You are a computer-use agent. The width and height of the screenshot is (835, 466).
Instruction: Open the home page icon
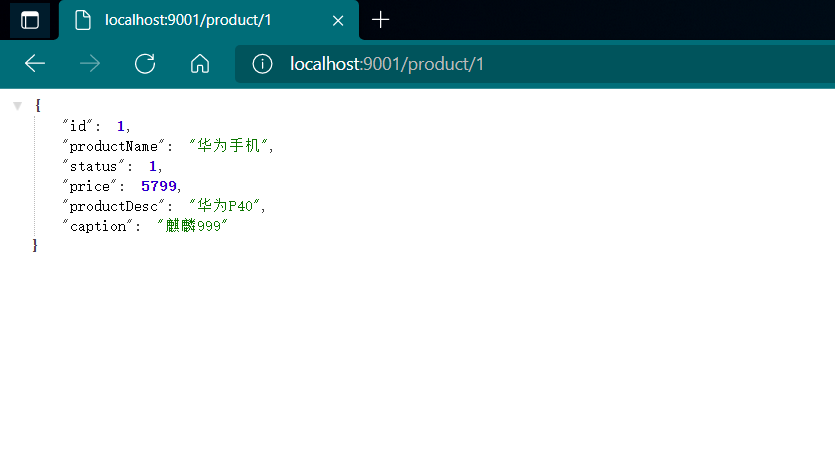pos(200,64)
